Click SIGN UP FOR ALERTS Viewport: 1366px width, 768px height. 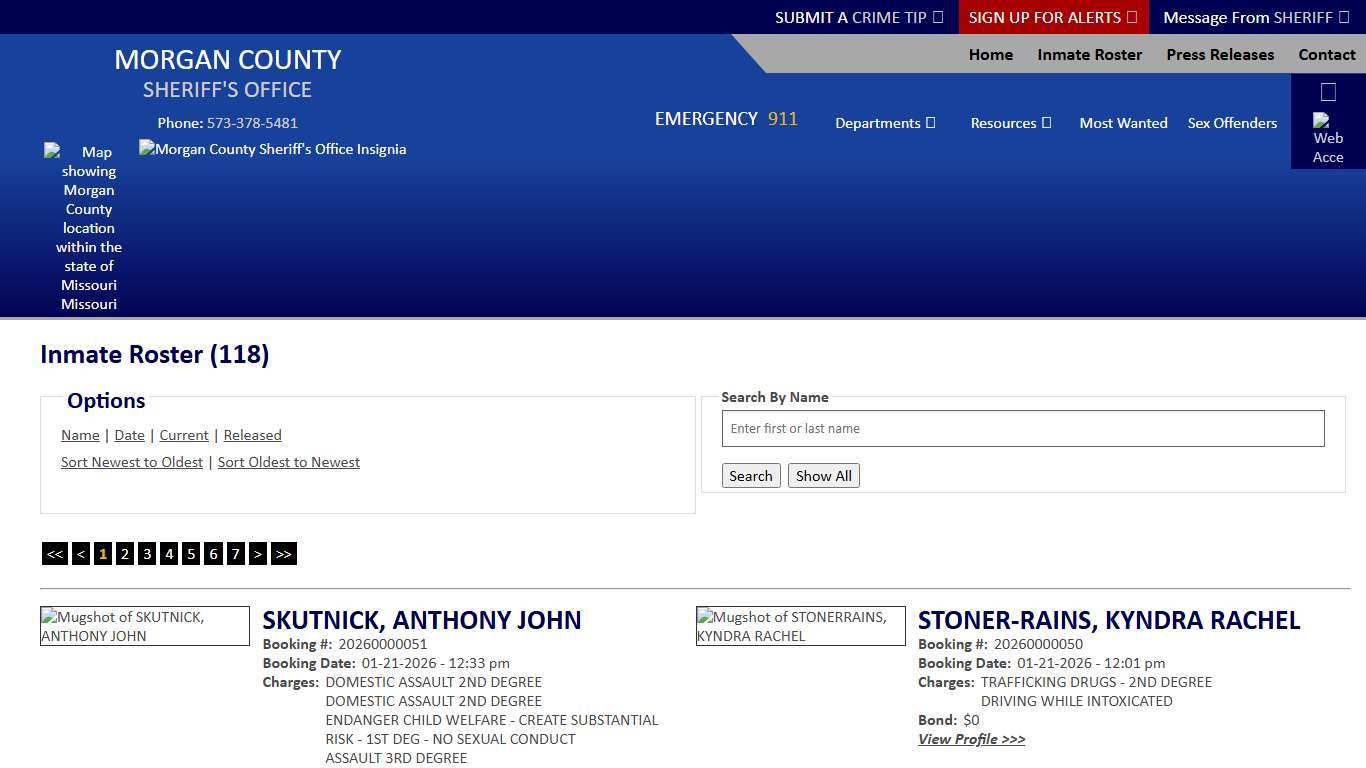point(1052,17)
